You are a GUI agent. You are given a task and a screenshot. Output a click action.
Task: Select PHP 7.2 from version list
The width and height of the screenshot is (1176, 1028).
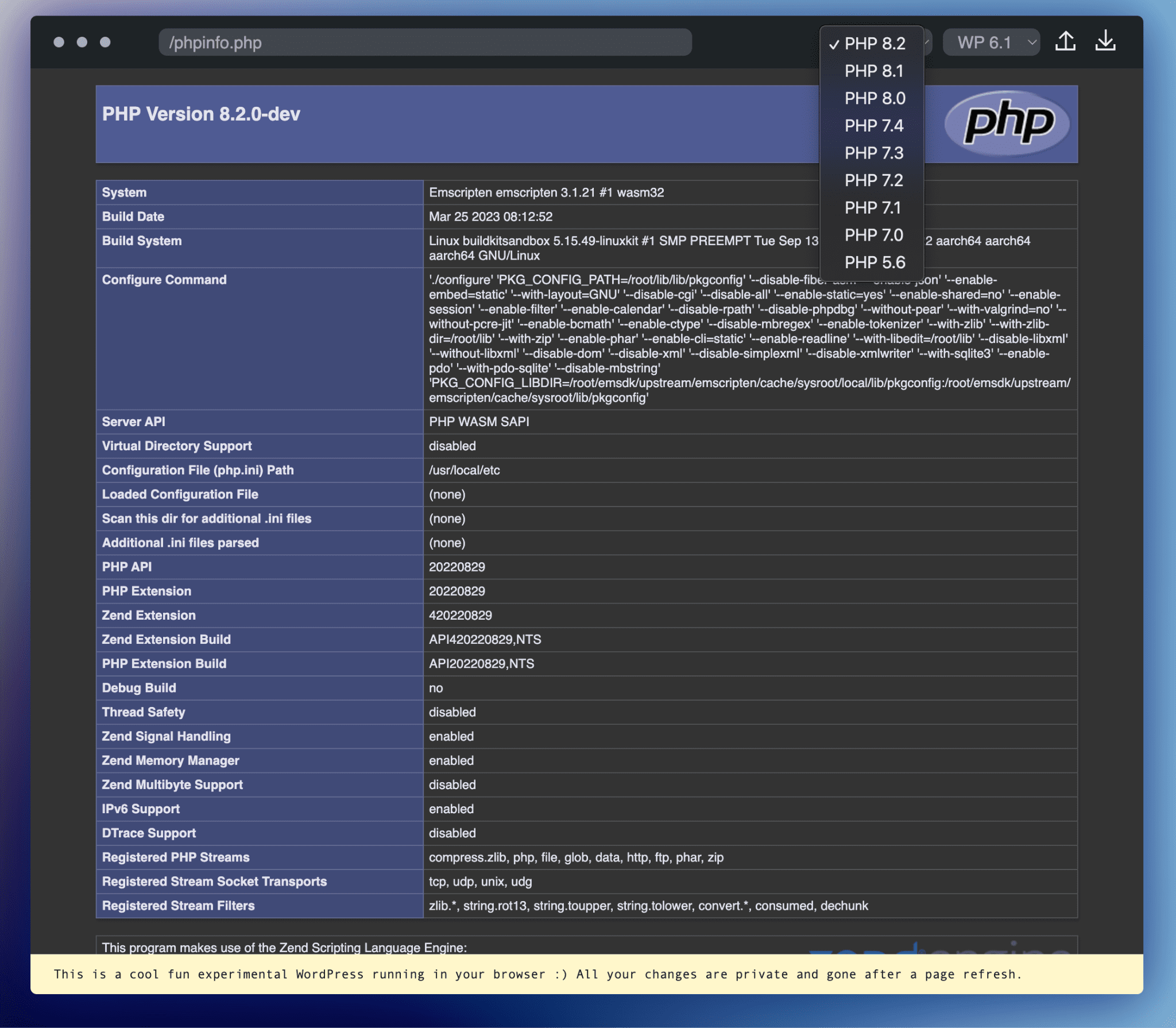click(x=873, y=180)
